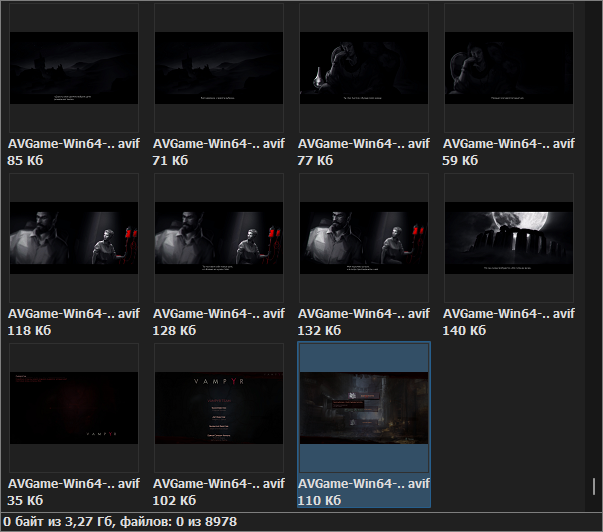Select the 140 Кб Stonehenge moon thumbnail

(509, 238)
